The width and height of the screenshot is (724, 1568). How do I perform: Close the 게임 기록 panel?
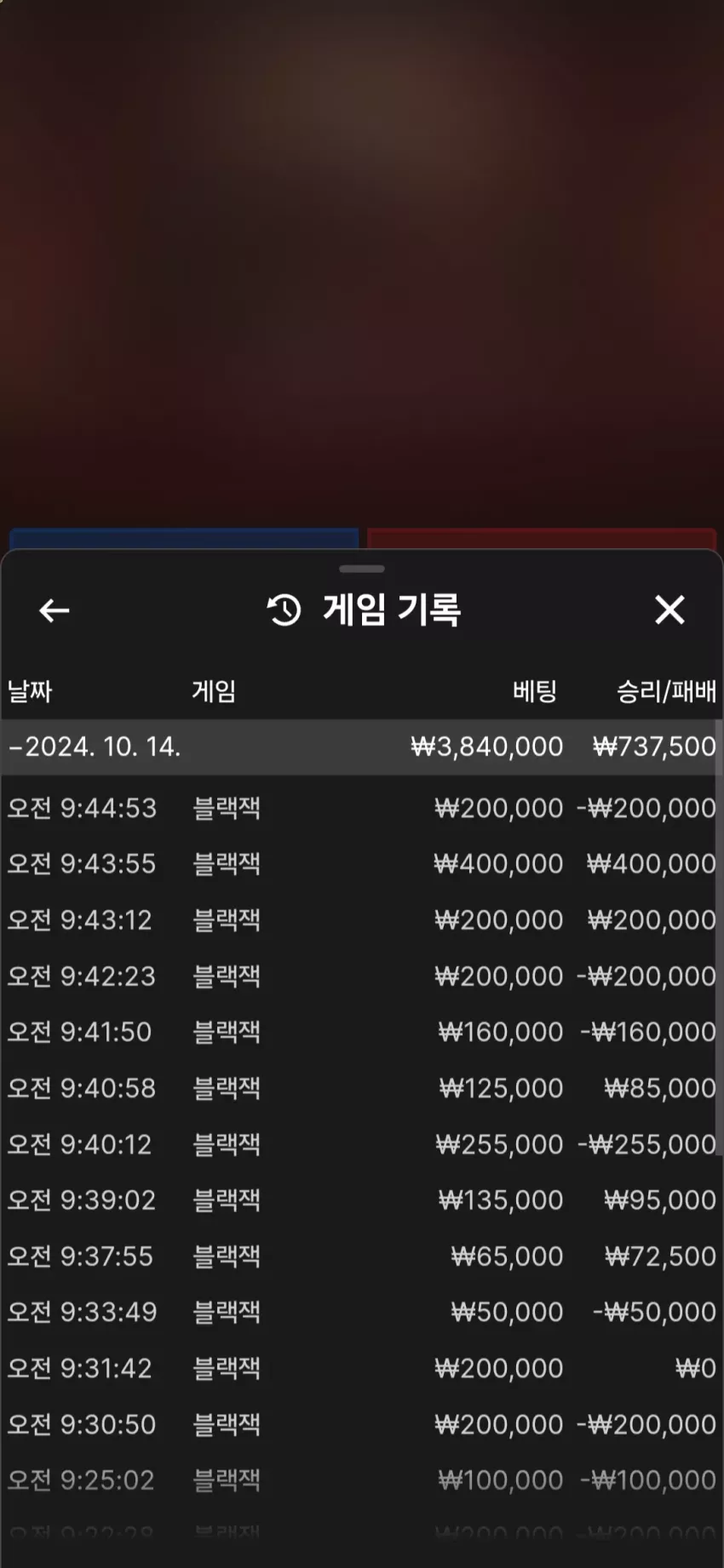tap(669, 609)
